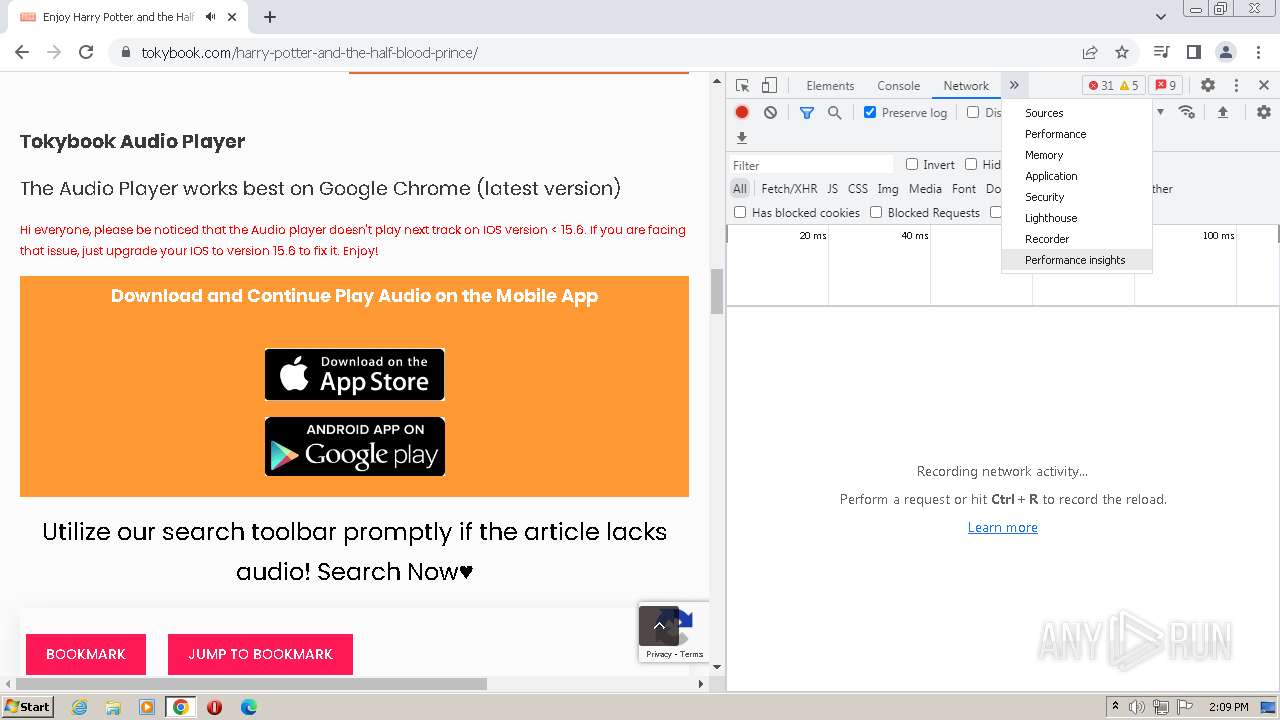1280x720 pixels.
Task: Choose Application from overflow menu
Action: coord(1077,176)
